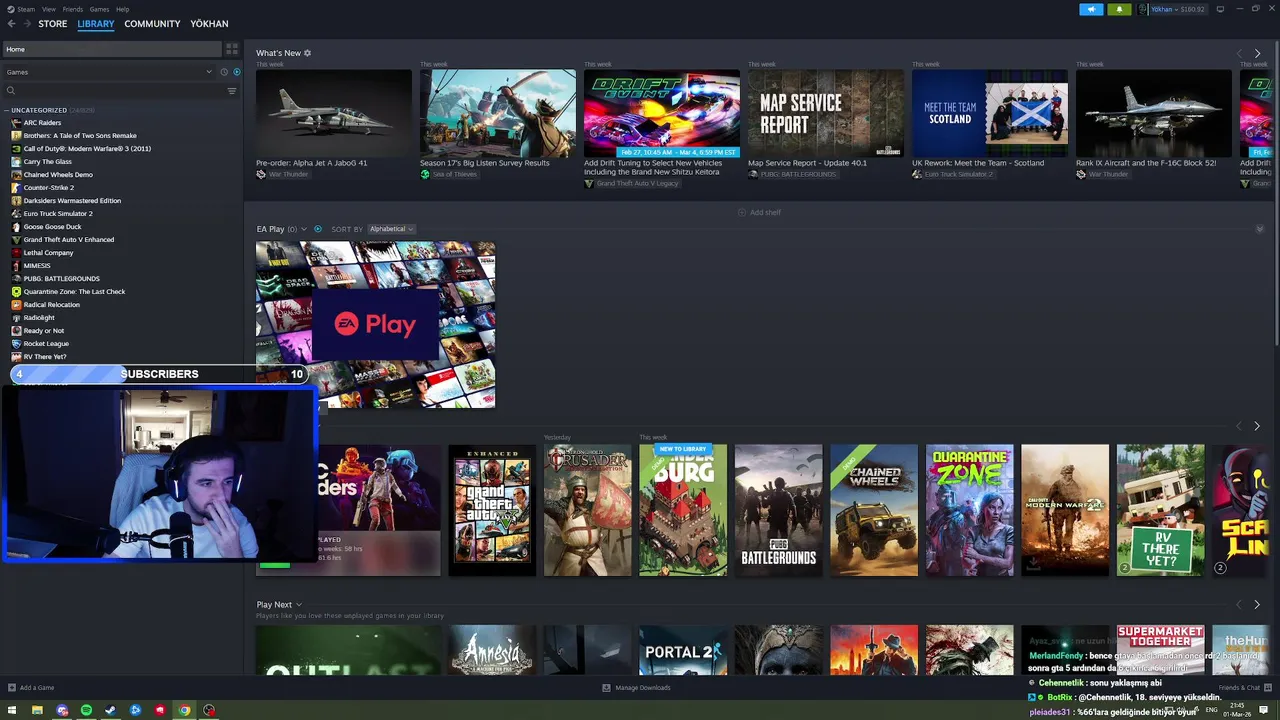This screenshot has height=720, width=1280.
Task: Click the EA Play collection tile
Action: pyautogui.click(x=375, y=324)
